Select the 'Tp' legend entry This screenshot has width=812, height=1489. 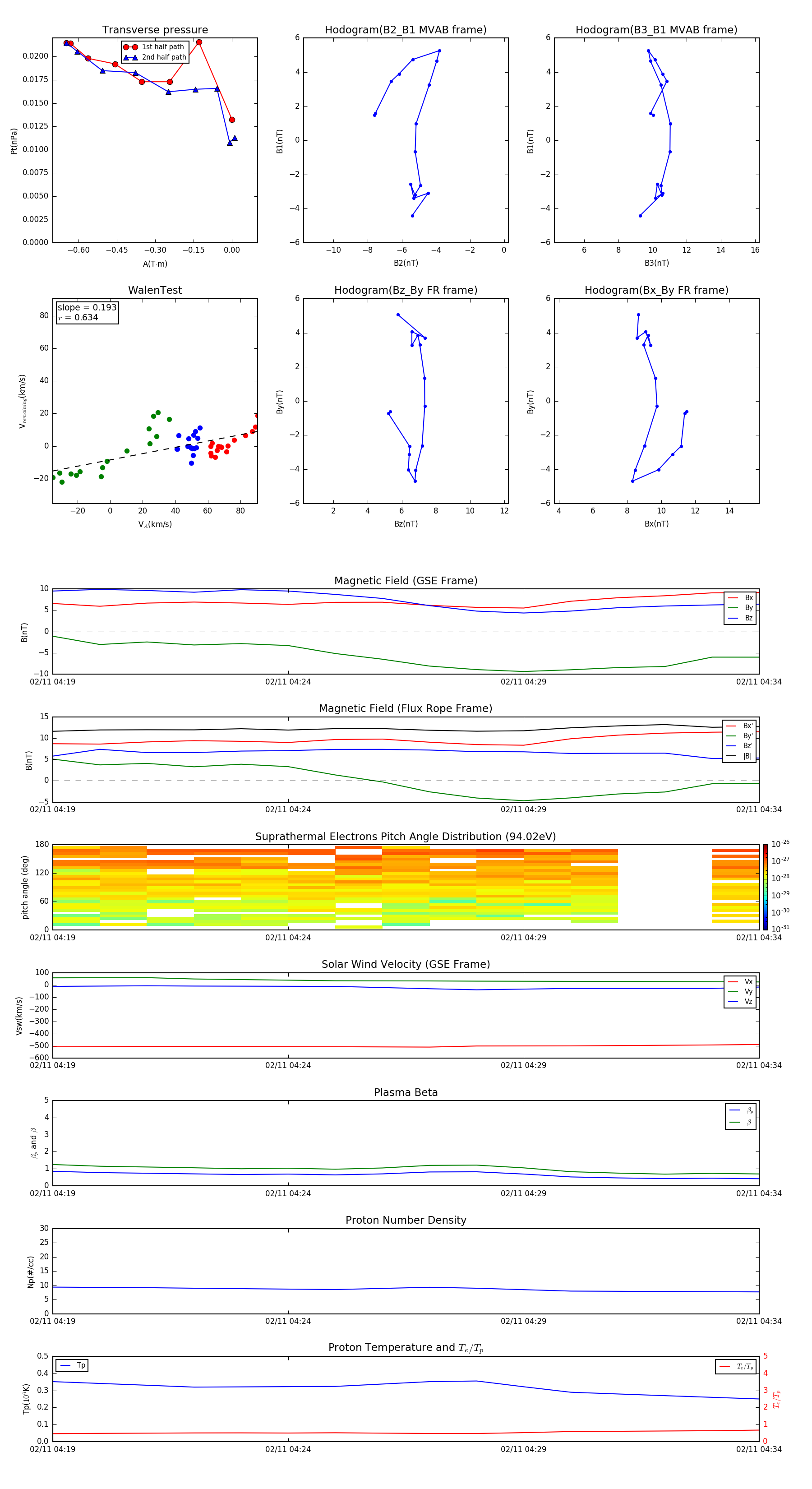[72, 1365]
